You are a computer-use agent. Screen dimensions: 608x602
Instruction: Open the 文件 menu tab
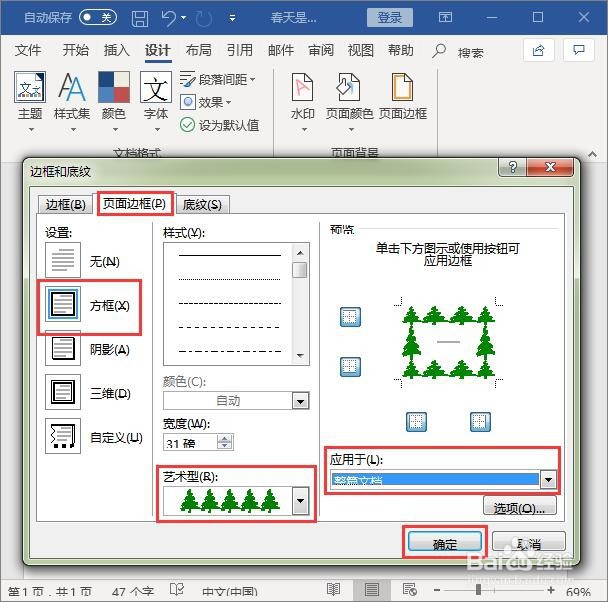[28, 50]
